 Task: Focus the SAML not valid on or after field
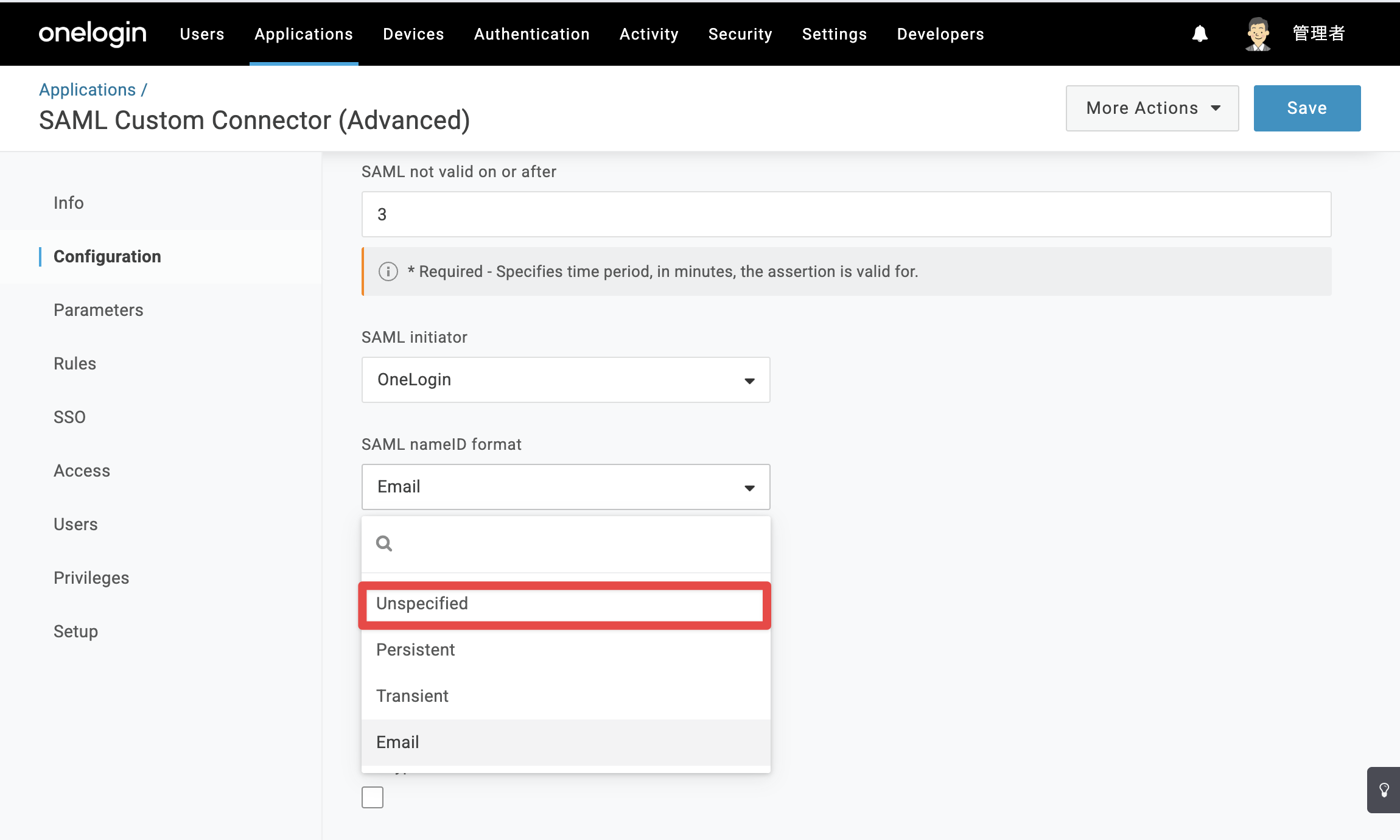pos(846,214)
